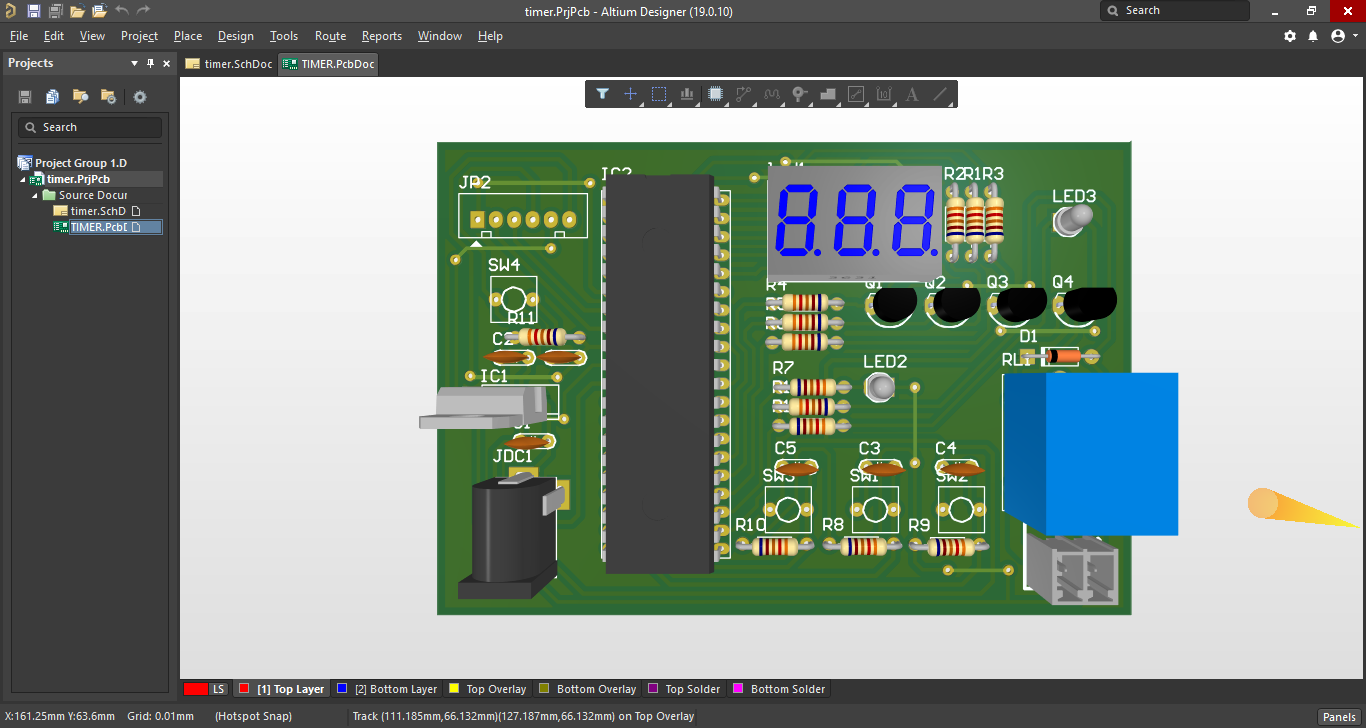Image resolution: width=1366 pixels, height=728 pixels.
Task: Select the Place Via tool
Action: click(799, 94)
